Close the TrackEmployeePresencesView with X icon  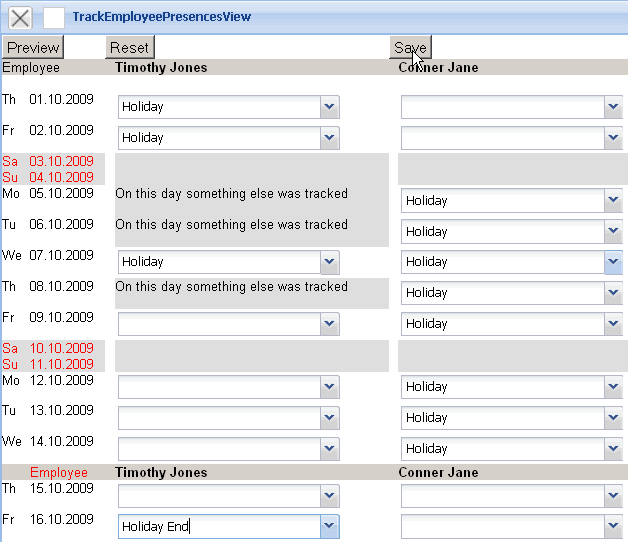(20, 17)
